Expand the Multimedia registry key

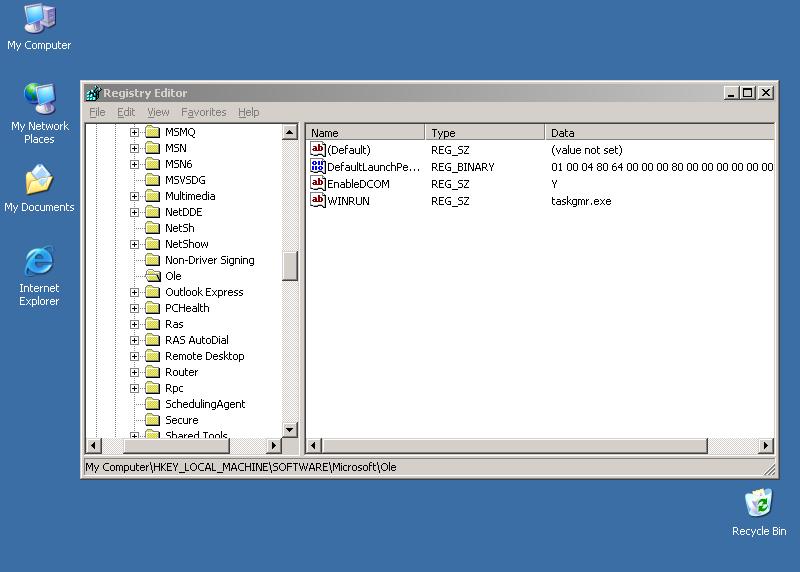(134, 196)
